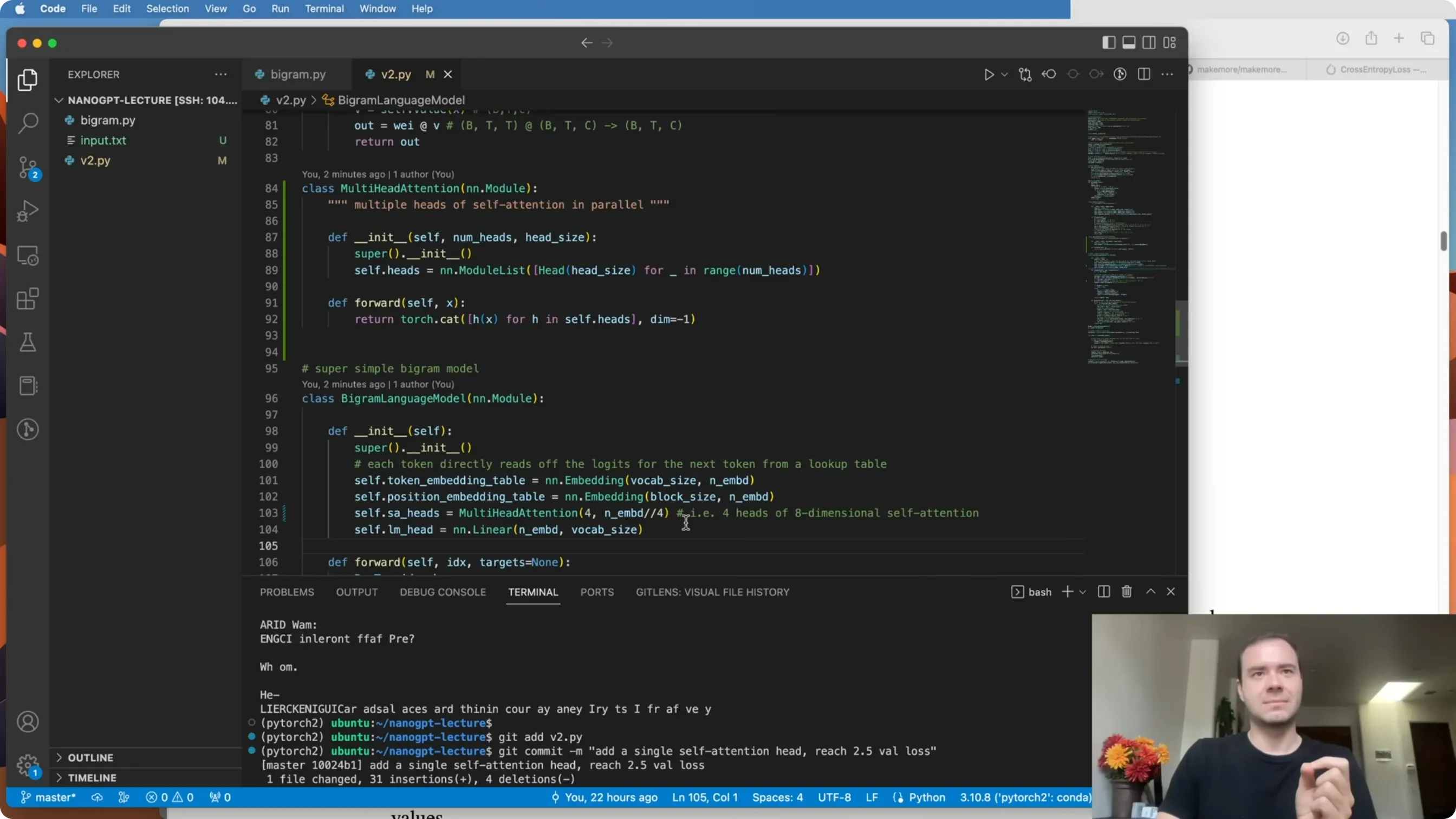Open new terminal launch profile dropdown
Viewport: 1456px width, 819px height.
point(1082,592)
